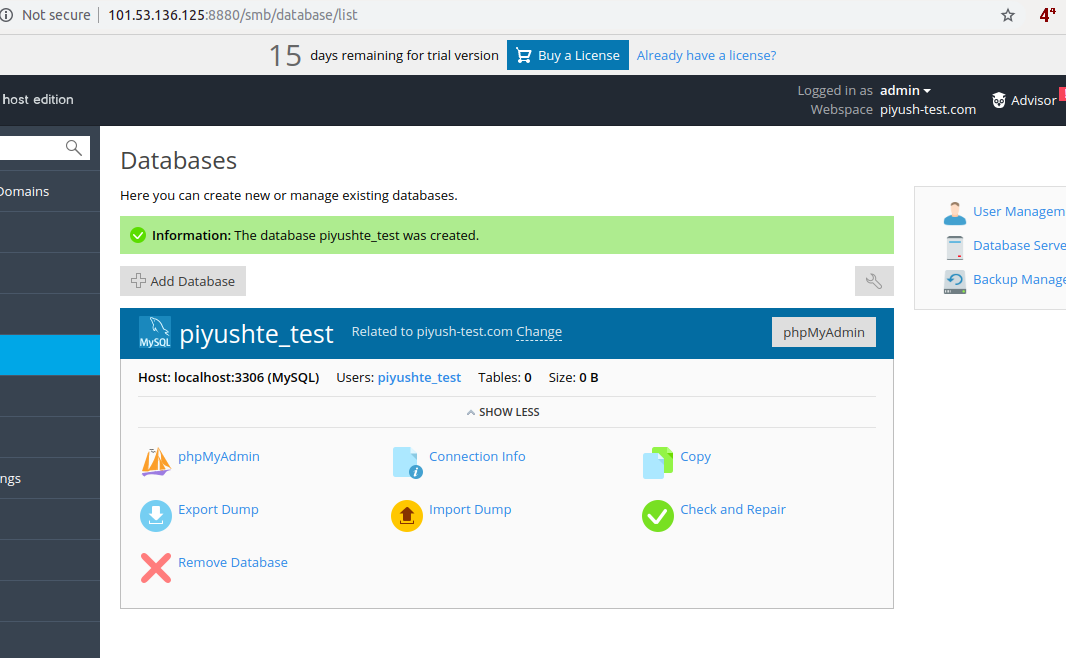This screenshot has width=1066, height=658.
Task: Click the Size: 0 B text
Action: [573, 377]
